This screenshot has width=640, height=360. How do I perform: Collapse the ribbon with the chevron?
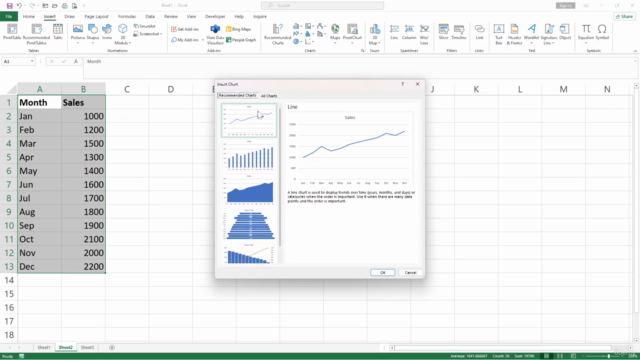[x=635, y=51]
